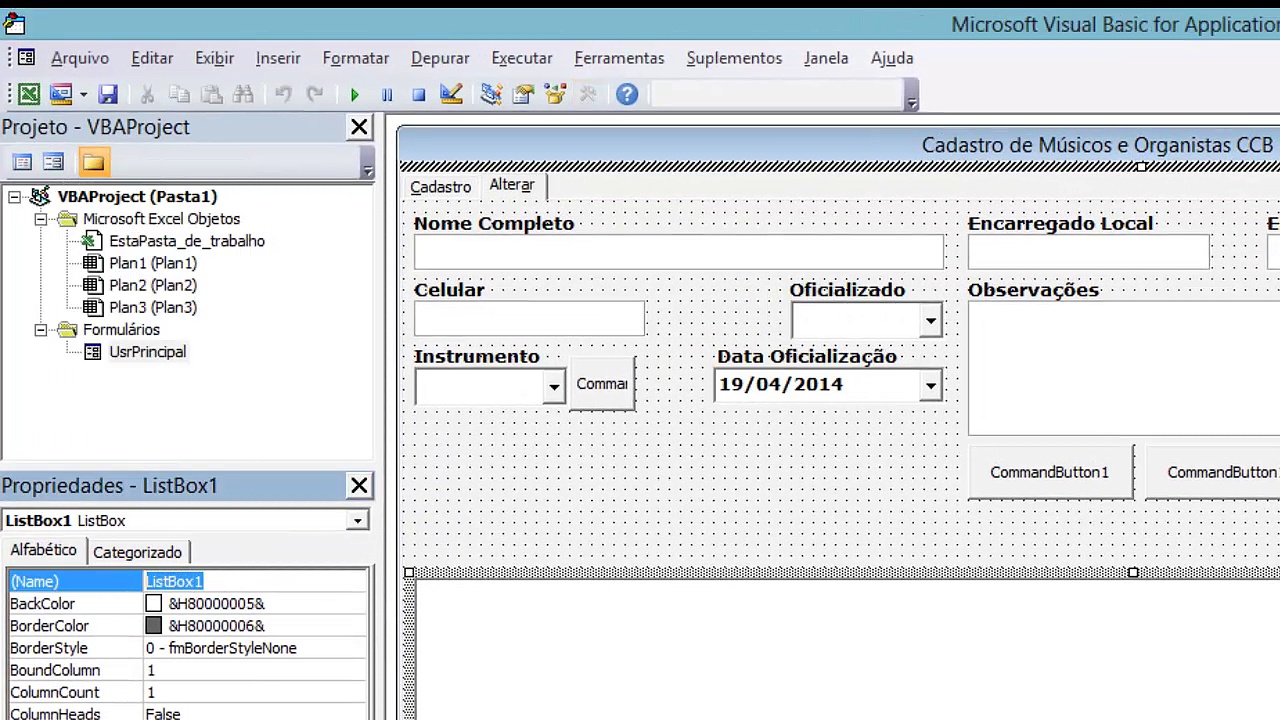Click the Reset (stop) square icon

(x=419, y=94)
